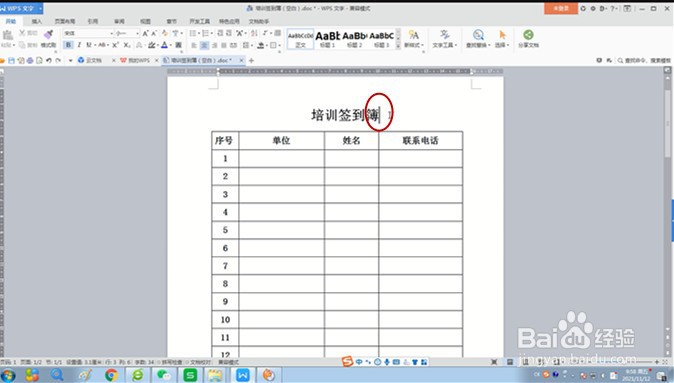Select the 标题 1 heading style

[328, 39]
